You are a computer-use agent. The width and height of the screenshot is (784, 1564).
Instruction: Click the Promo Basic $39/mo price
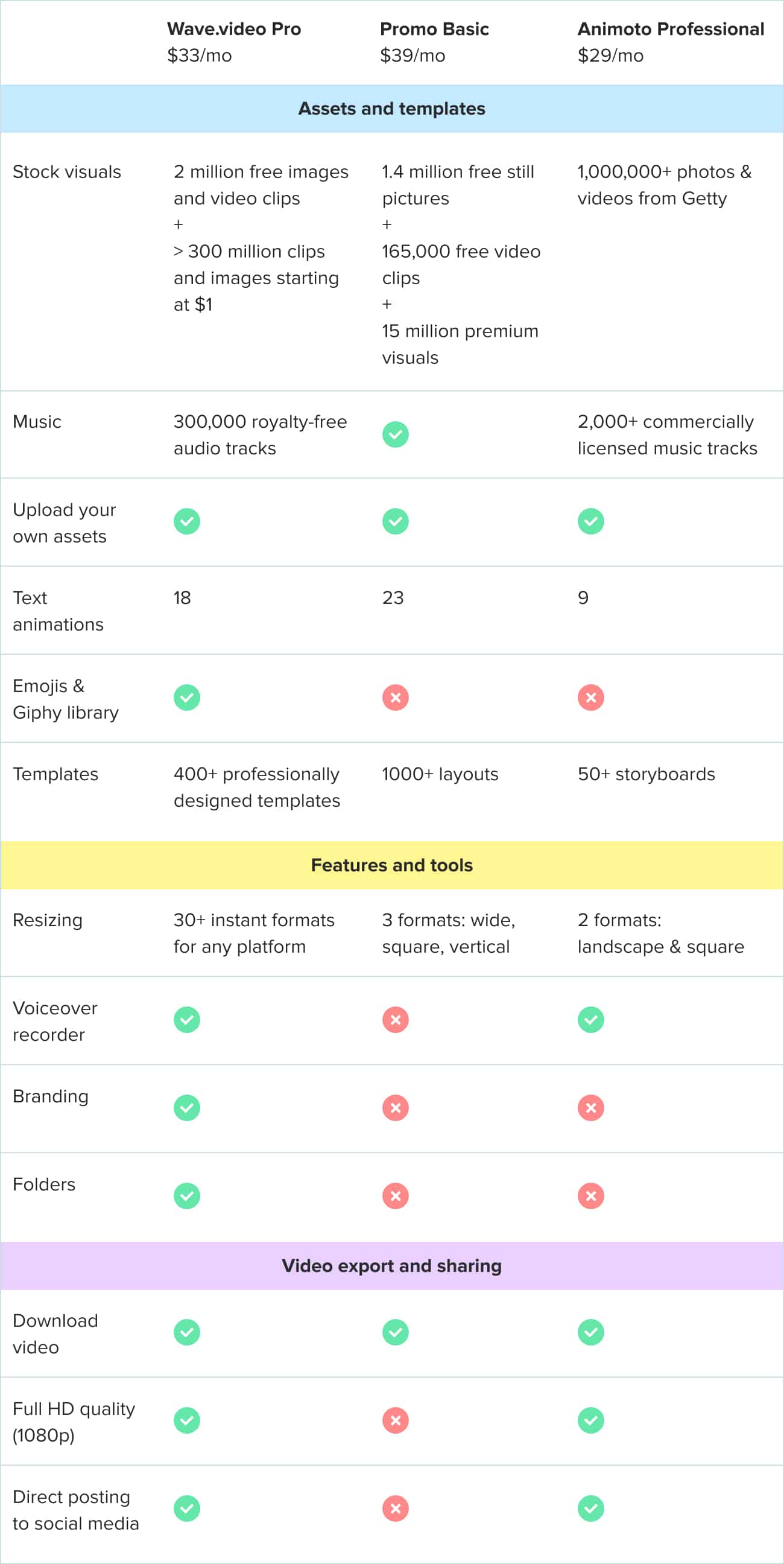[413, 56]
